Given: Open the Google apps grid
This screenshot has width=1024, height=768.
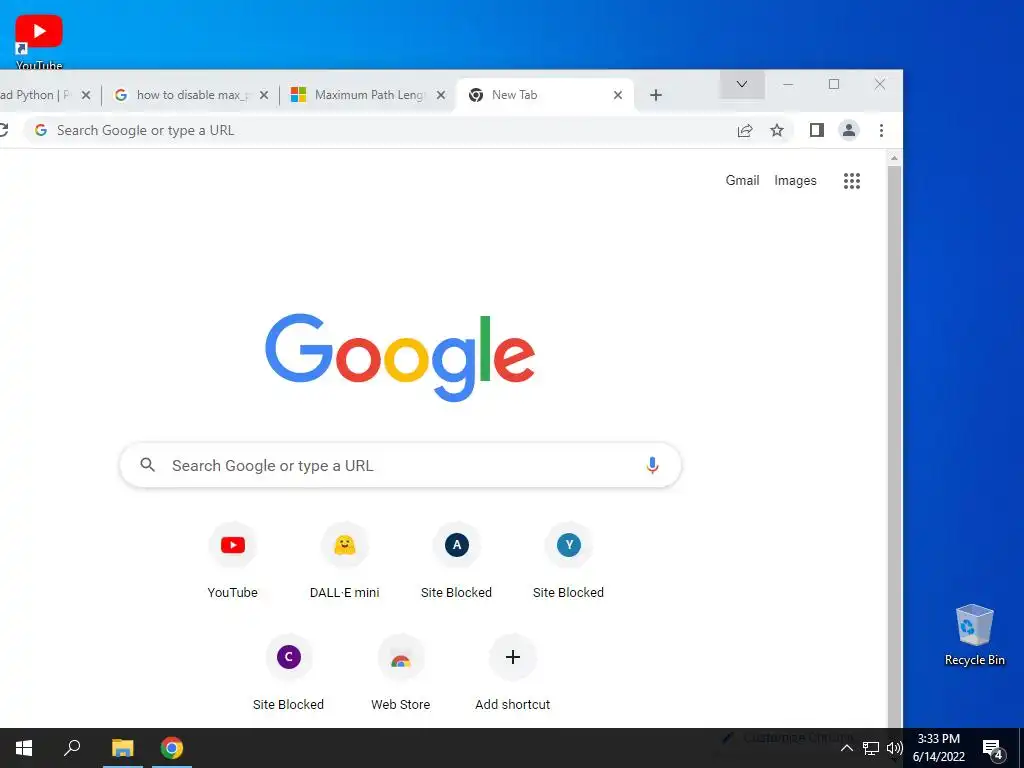Looking at the screenshot, I should point(852,181).
